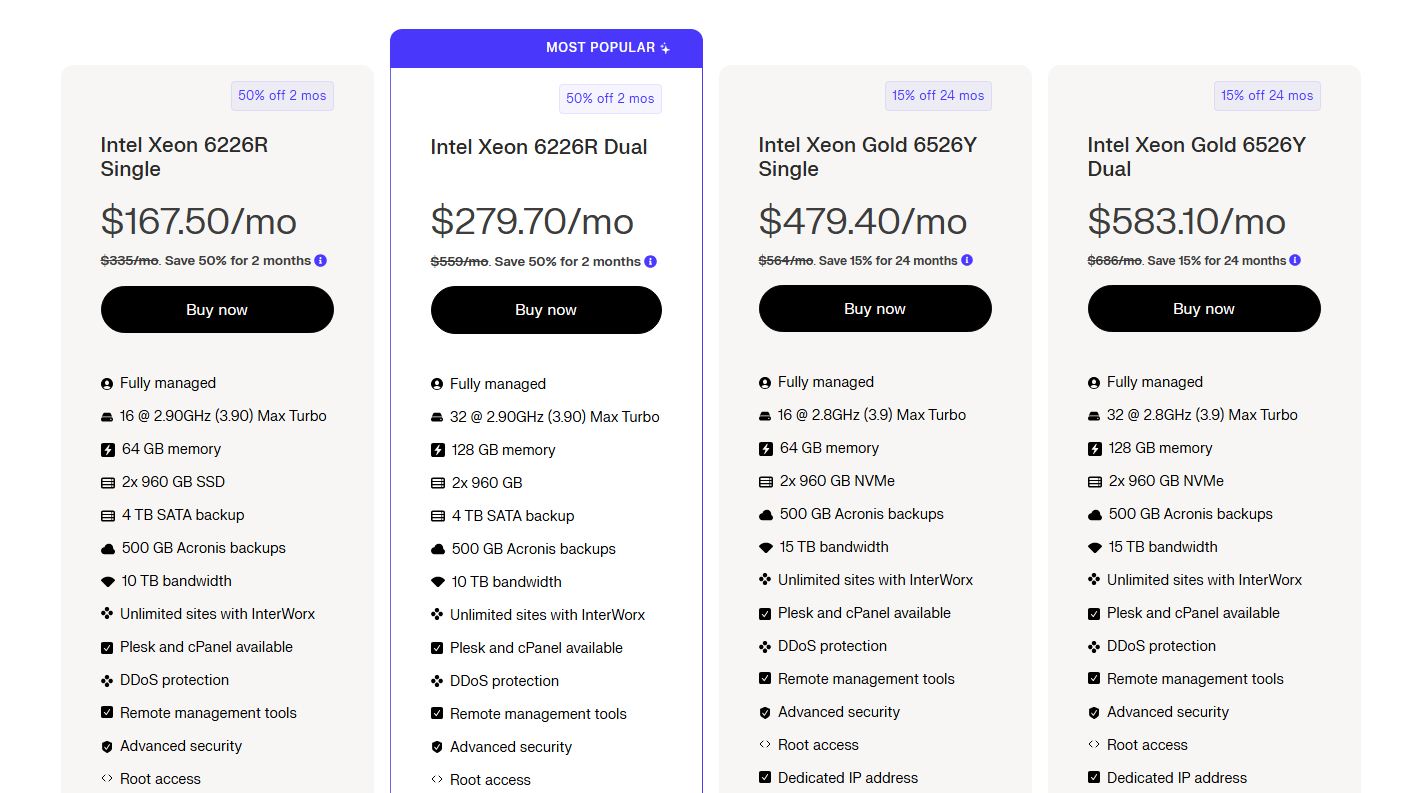
Task: Click code icon for Root access, 6226R Single
Action: click(107, 779)
